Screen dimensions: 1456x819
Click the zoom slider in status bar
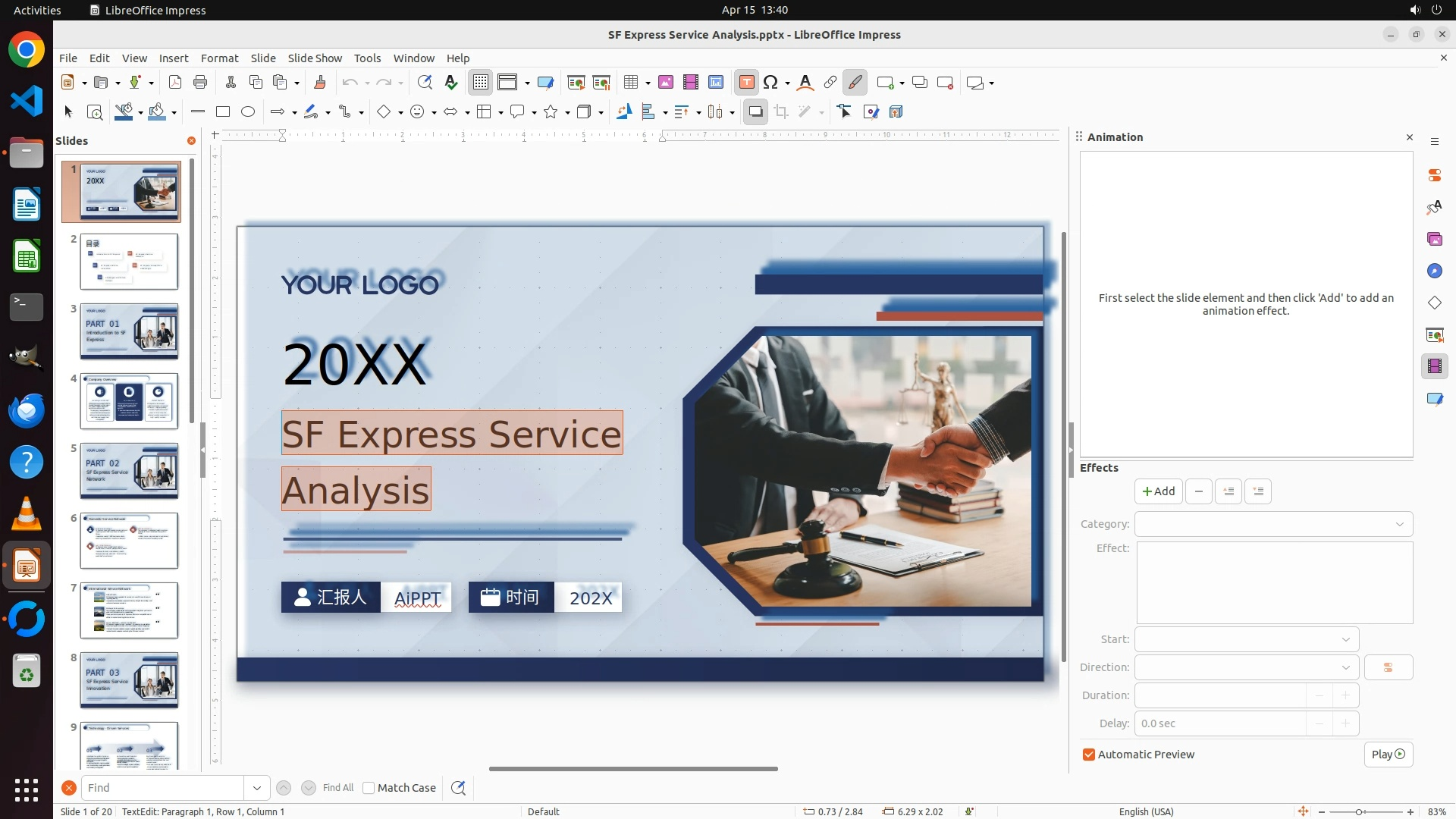click(1359, 811)
